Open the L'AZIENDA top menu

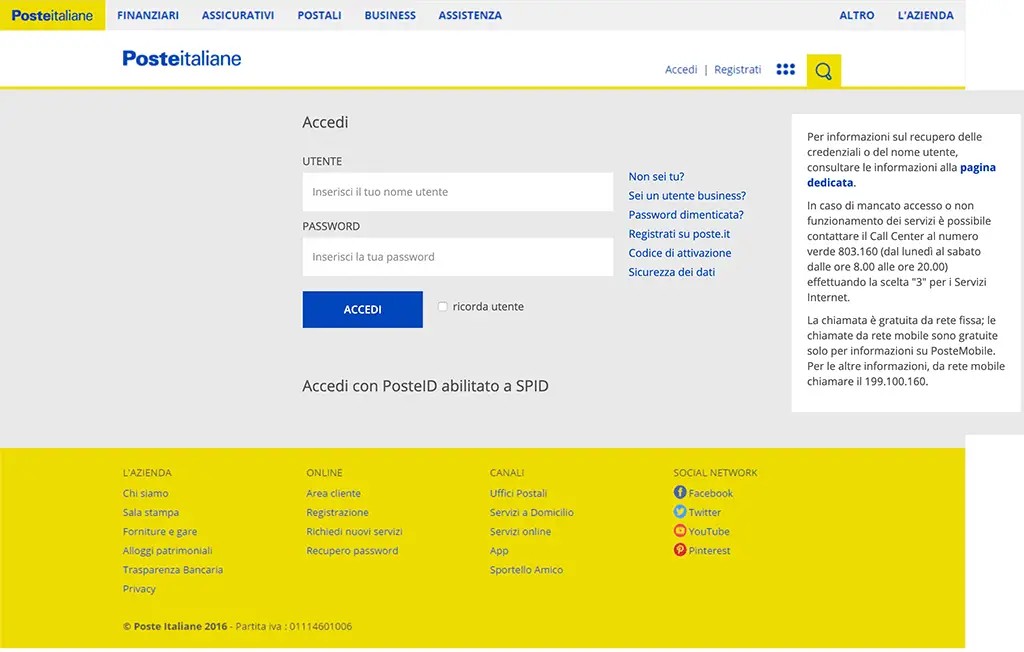(x=925, y=15)
